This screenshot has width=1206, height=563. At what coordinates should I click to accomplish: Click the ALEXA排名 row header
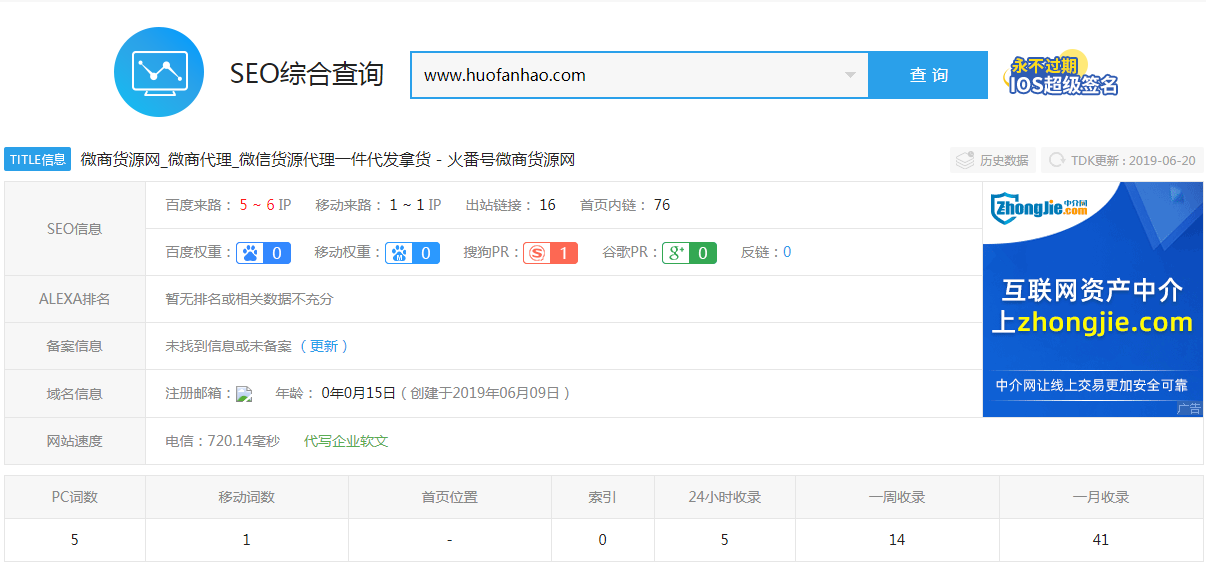(x=75, y=299)
